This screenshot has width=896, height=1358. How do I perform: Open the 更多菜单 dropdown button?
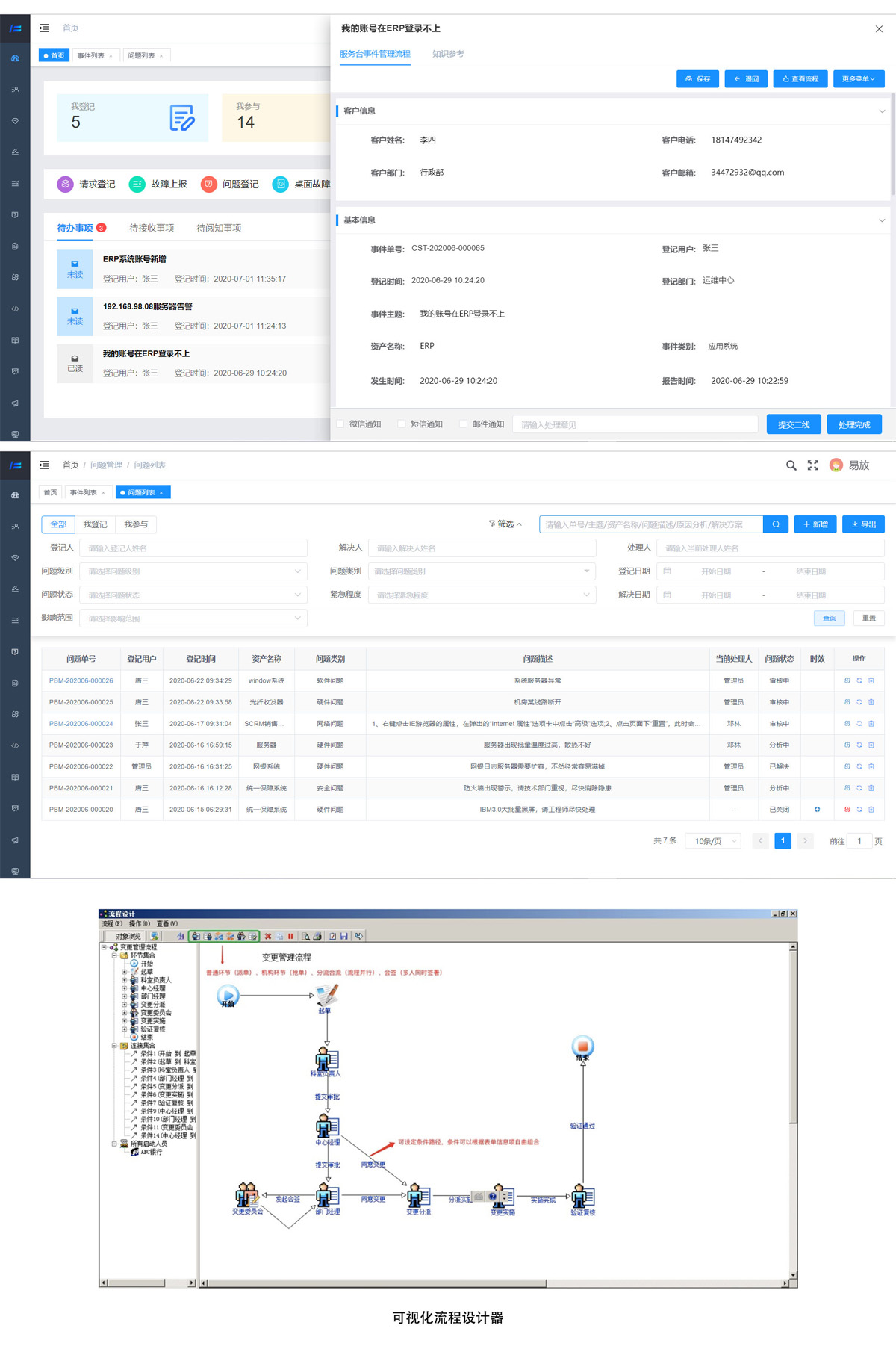pyautogui.click(x=859, y=79)
